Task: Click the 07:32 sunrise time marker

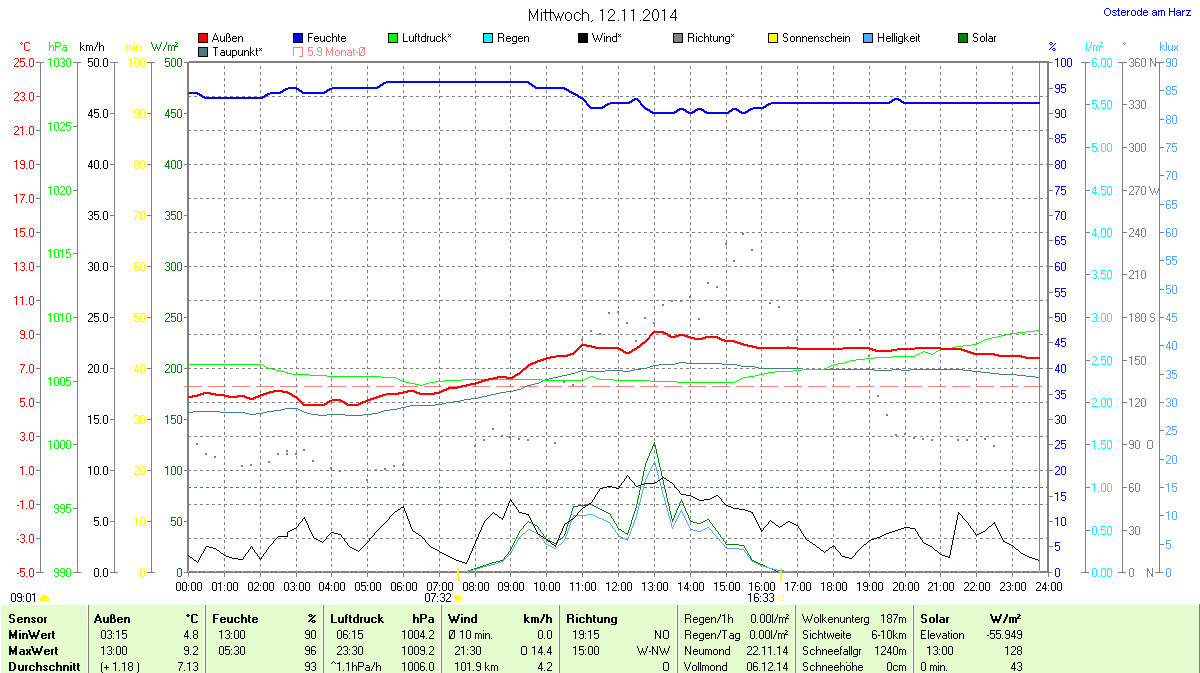Action: (x=437, y=597)
